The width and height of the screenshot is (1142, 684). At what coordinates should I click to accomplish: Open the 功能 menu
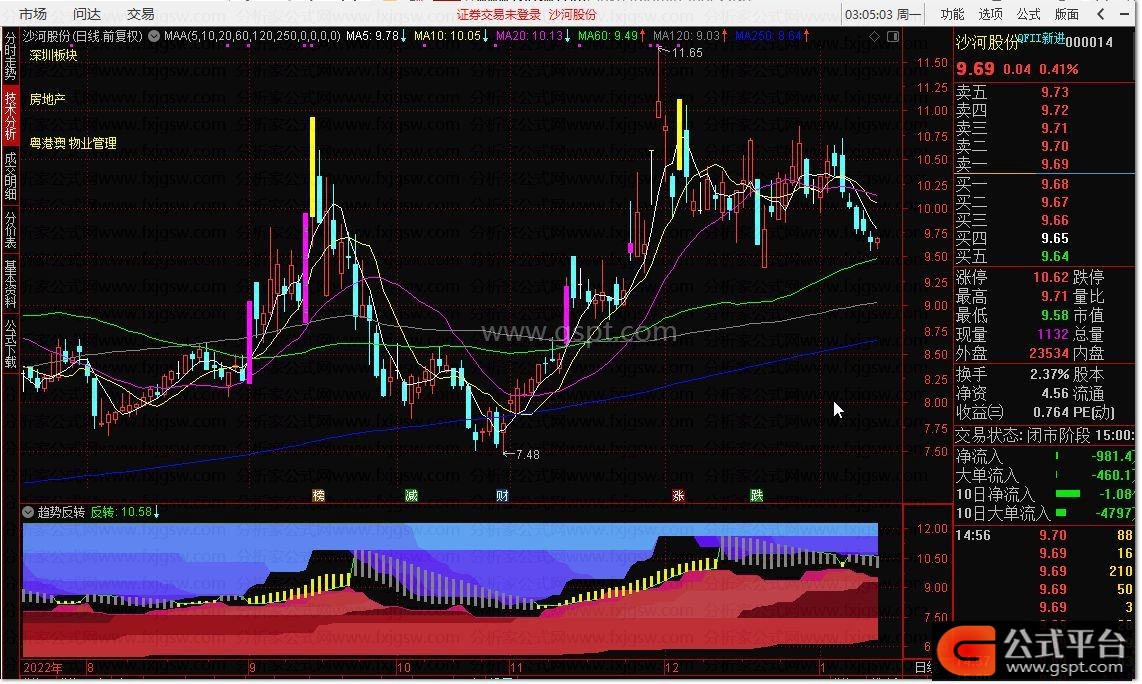pyautogui.click(x=952, y=14)
